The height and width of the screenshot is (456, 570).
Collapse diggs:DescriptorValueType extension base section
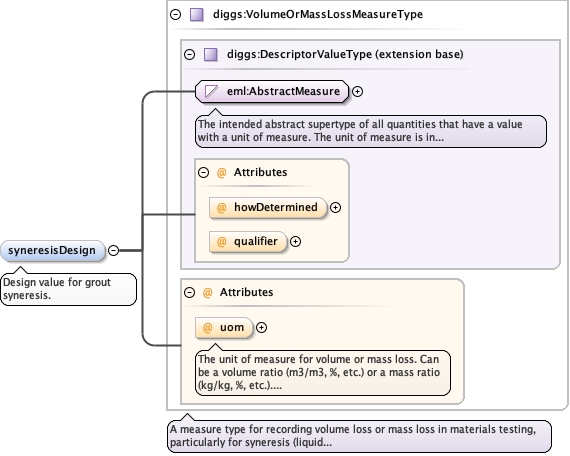[189, 55]
